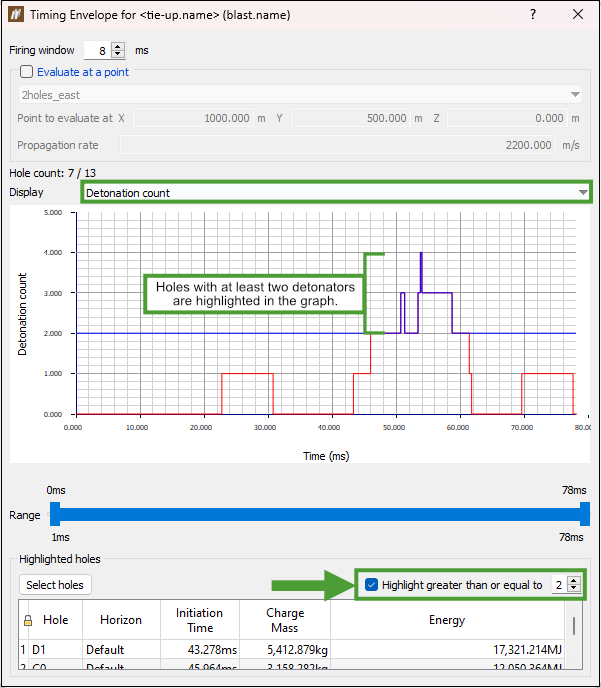This screenshot has height=688, width=601.
Task: Click row number 1 in the table
Action: click(23, 649)
